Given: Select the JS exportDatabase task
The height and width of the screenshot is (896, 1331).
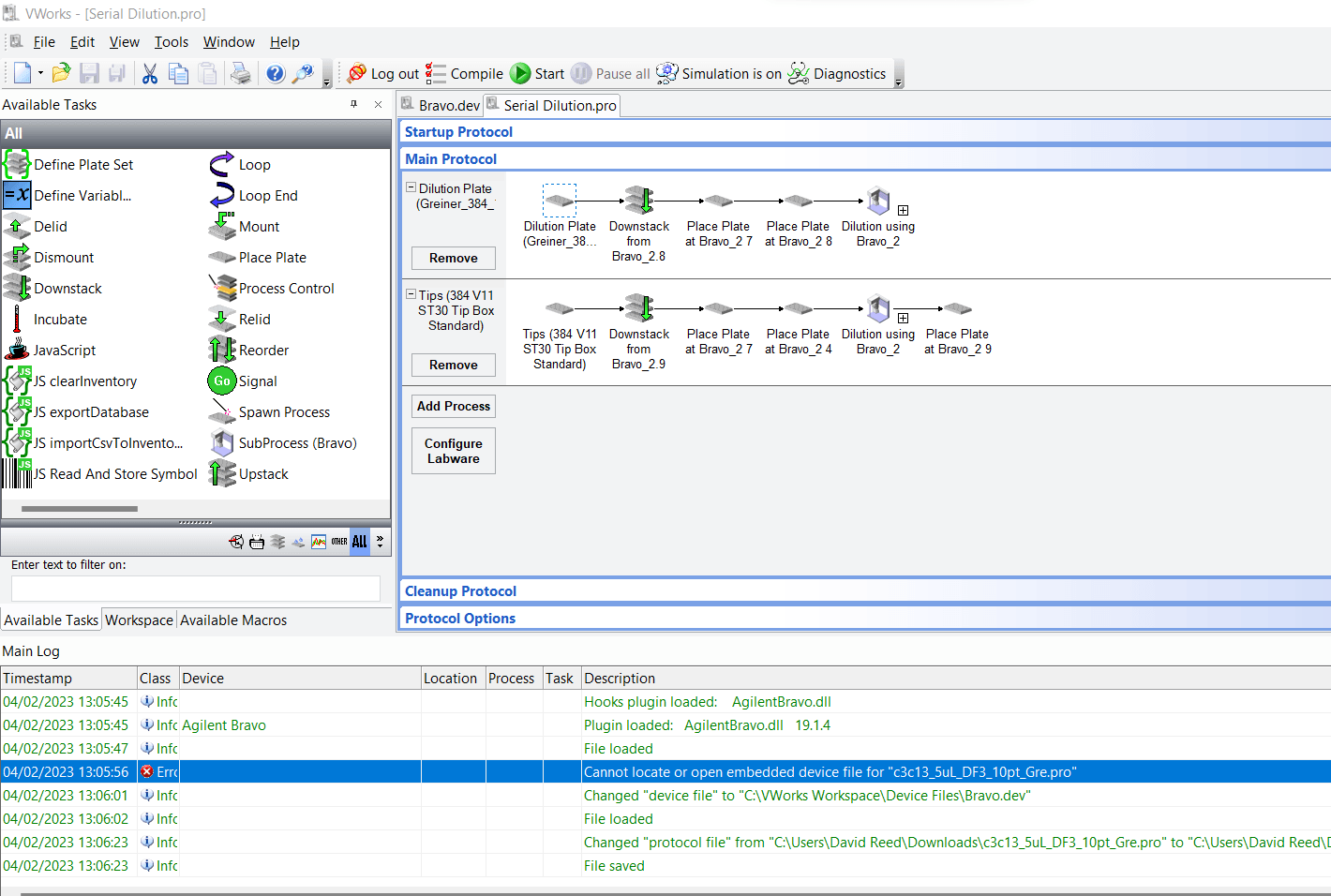Looking at the screenshot, I should coord(77,412).
